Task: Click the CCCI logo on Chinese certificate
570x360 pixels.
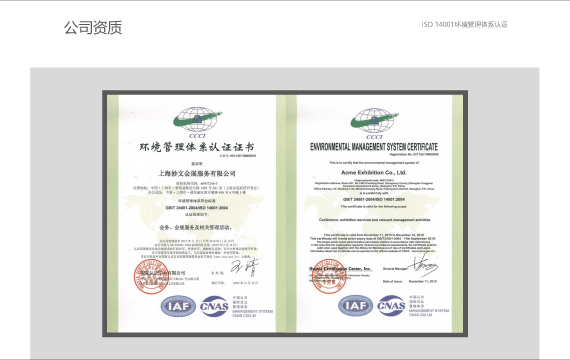Action: (197, 122)
